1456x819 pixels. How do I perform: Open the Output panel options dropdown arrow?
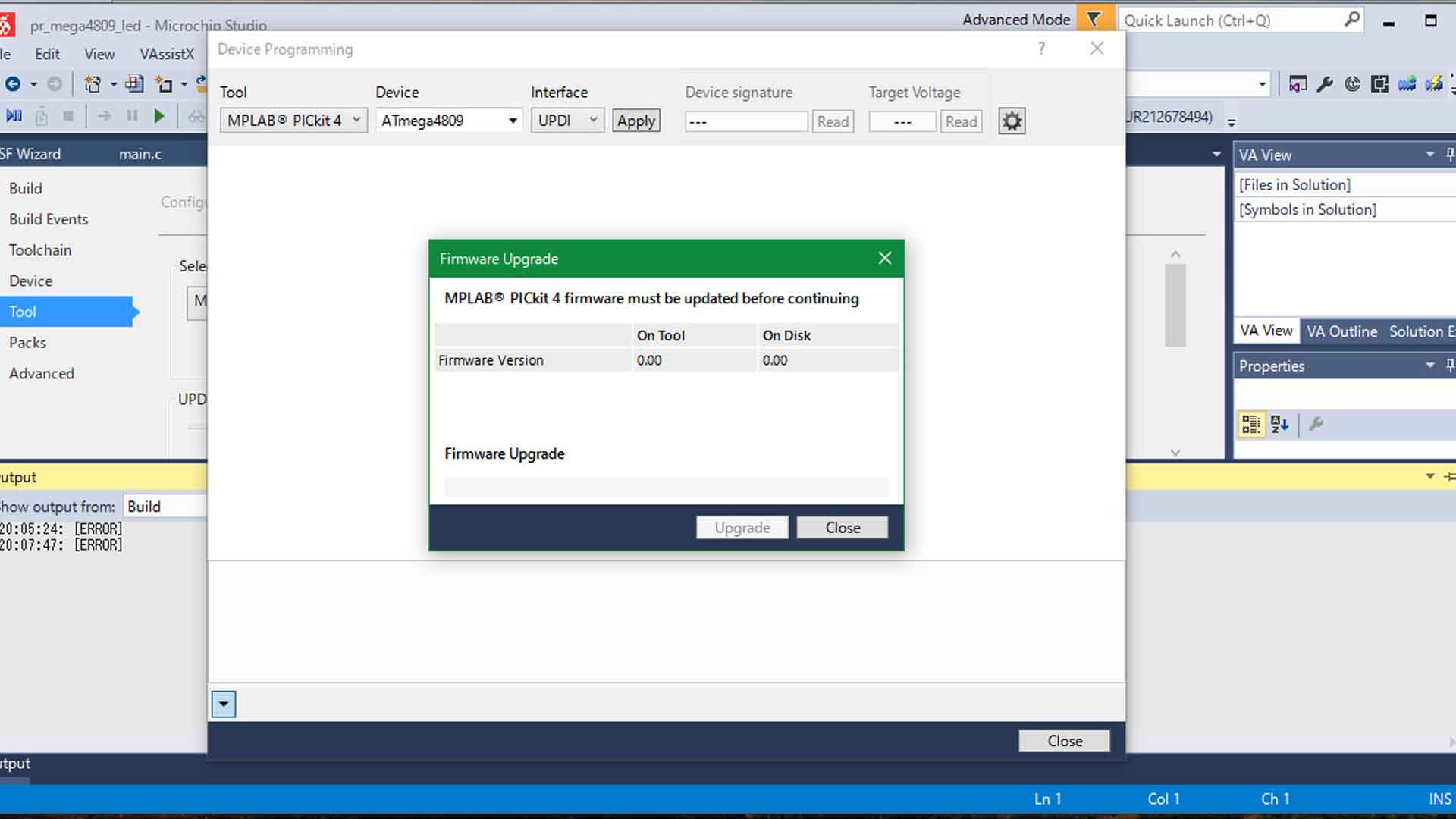click(x=1429, y=476)
